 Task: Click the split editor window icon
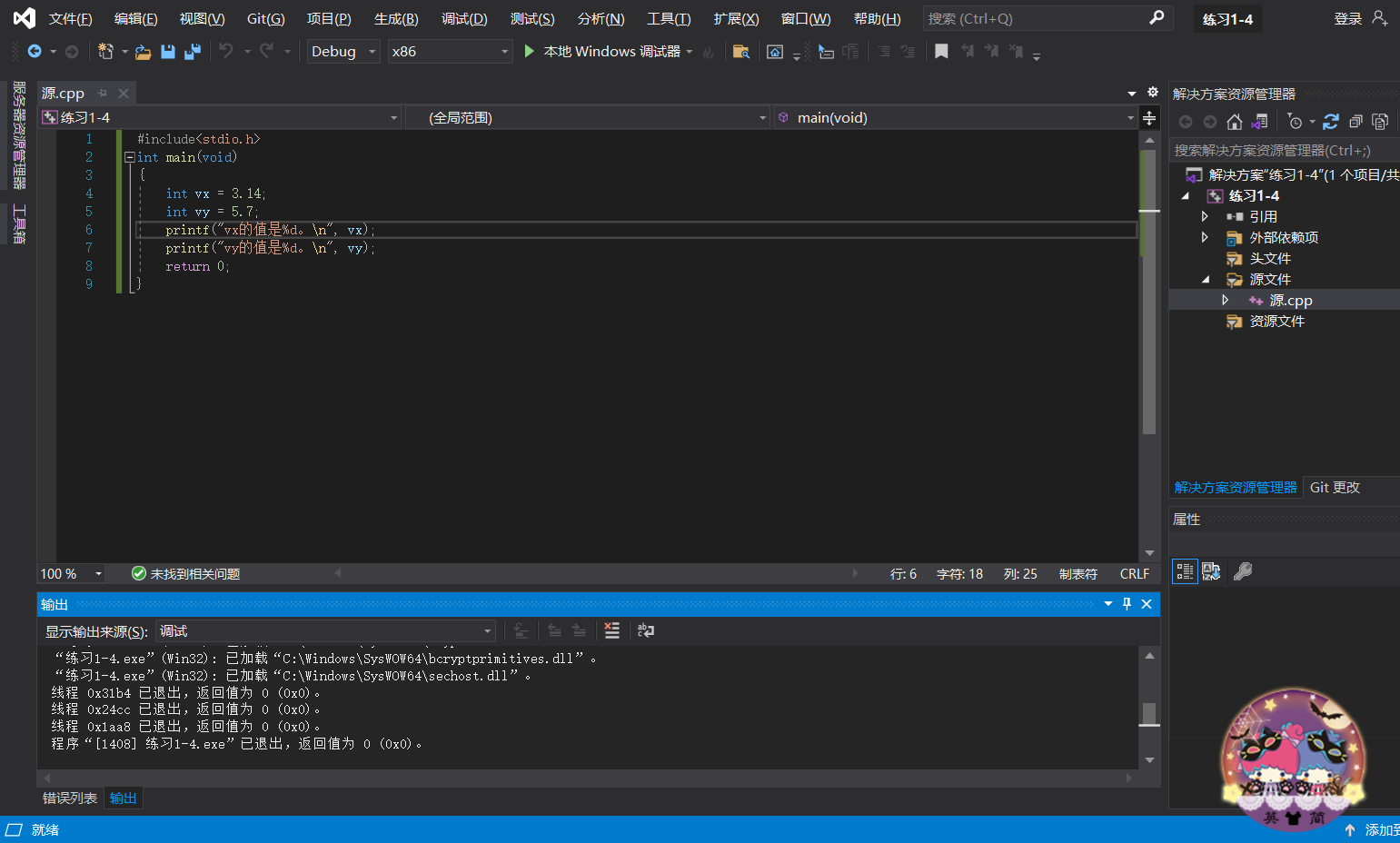(x=1149, y=118)
